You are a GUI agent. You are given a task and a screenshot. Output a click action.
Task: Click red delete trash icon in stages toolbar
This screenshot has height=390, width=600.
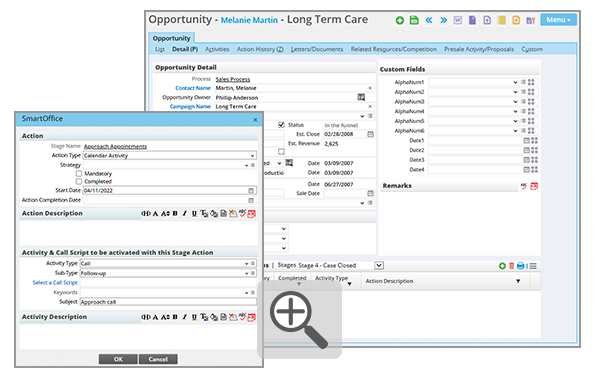511,266
